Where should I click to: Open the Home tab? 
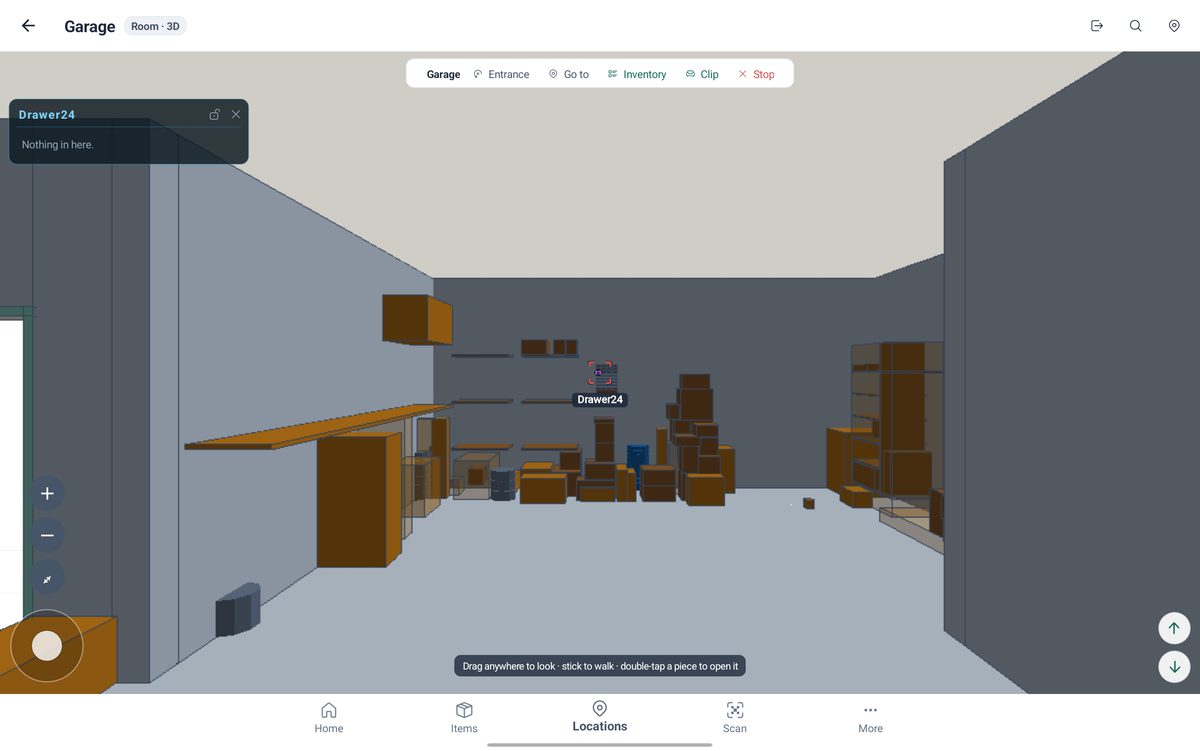tap(329, 717)
